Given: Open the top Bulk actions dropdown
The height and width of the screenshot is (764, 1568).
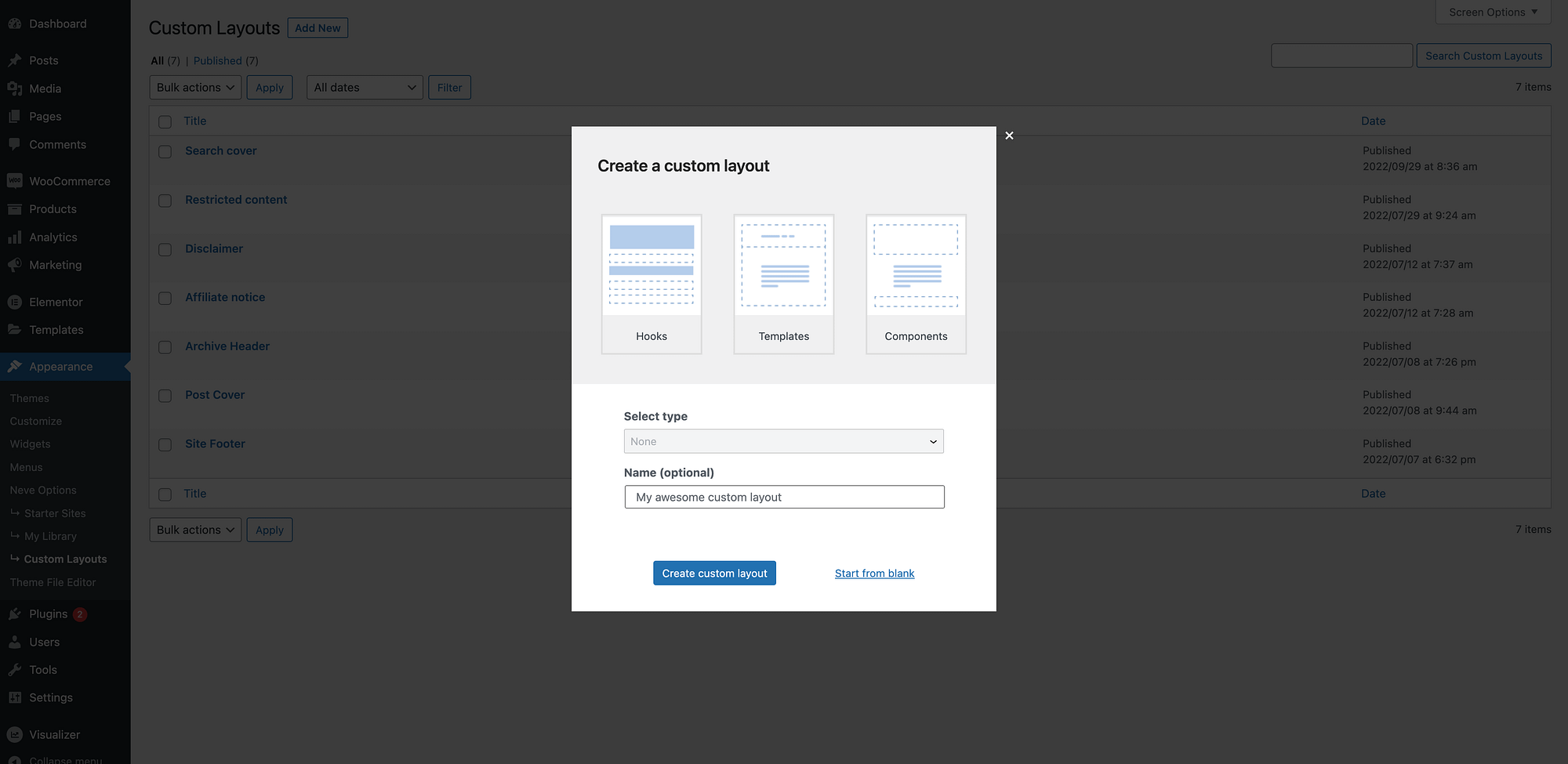Looking at the screenshot, I should pyautogui.click(x=195, y=87).
